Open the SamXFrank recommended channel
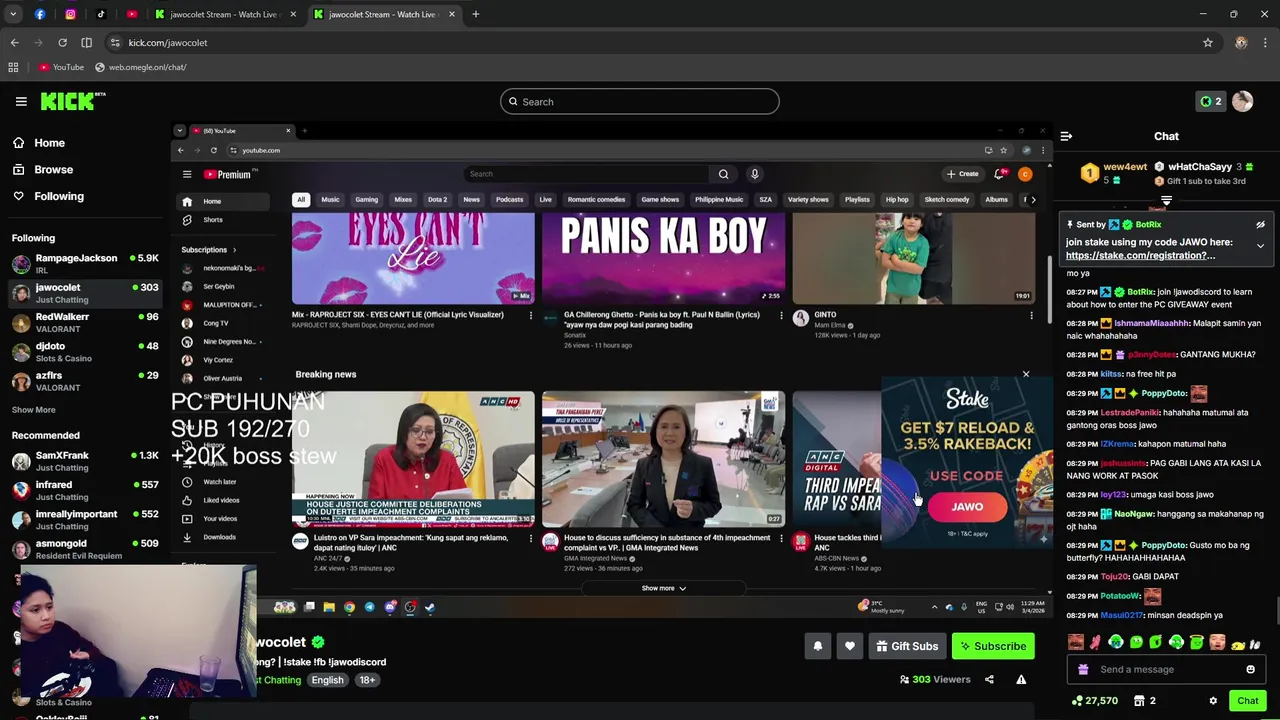The width and height of the screenshot is (1280, 720). coord(85,461)
